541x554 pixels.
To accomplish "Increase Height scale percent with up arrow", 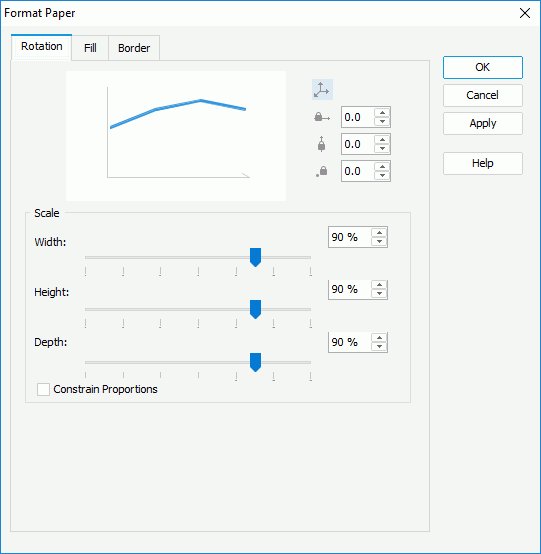I will coord(379,285).
